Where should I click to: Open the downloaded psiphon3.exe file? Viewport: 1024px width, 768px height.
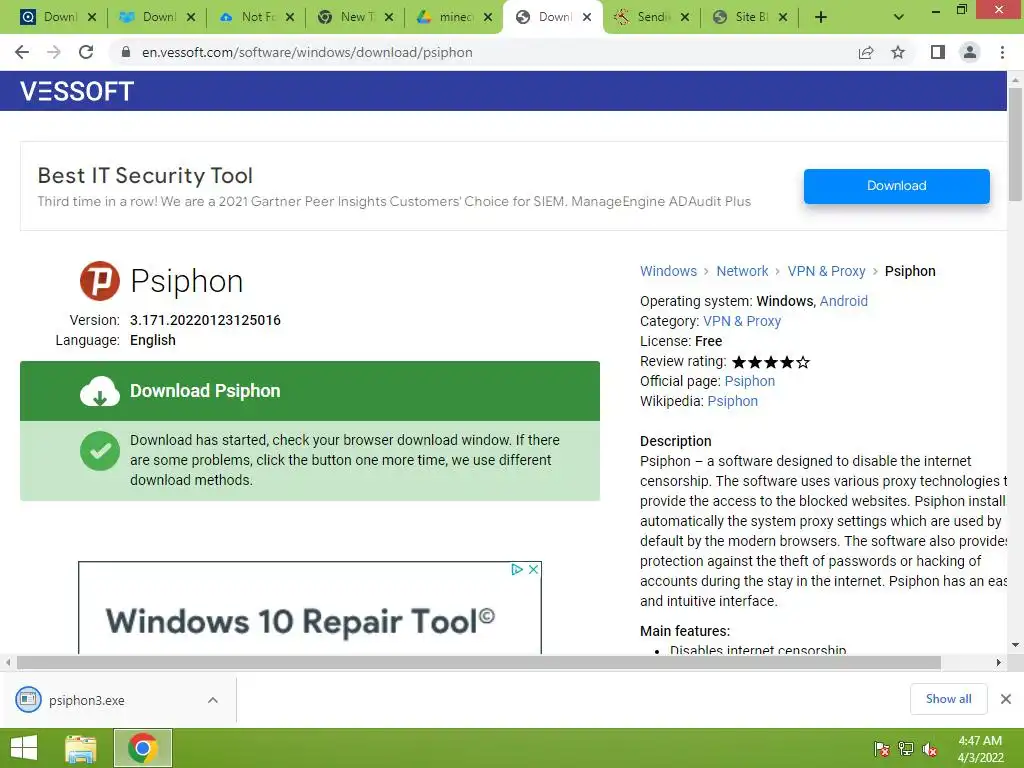pos(87,700)
